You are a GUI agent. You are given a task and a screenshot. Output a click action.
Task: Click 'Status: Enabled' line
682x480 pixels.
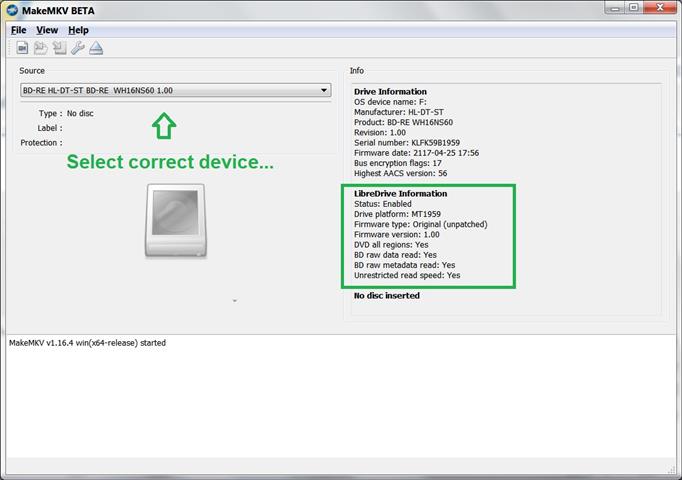382,204
